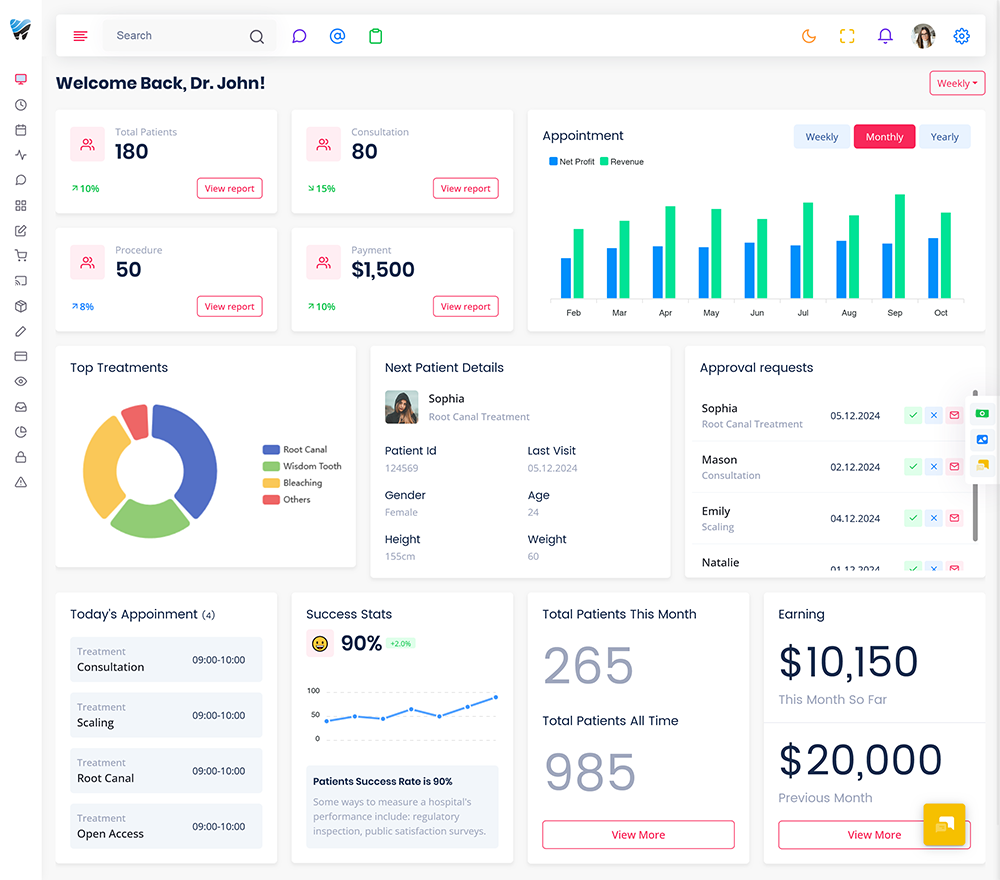Click blue image icon on side panel
Screen dimensions: 1000x880
pyautogui.click(x=982, y=439)
